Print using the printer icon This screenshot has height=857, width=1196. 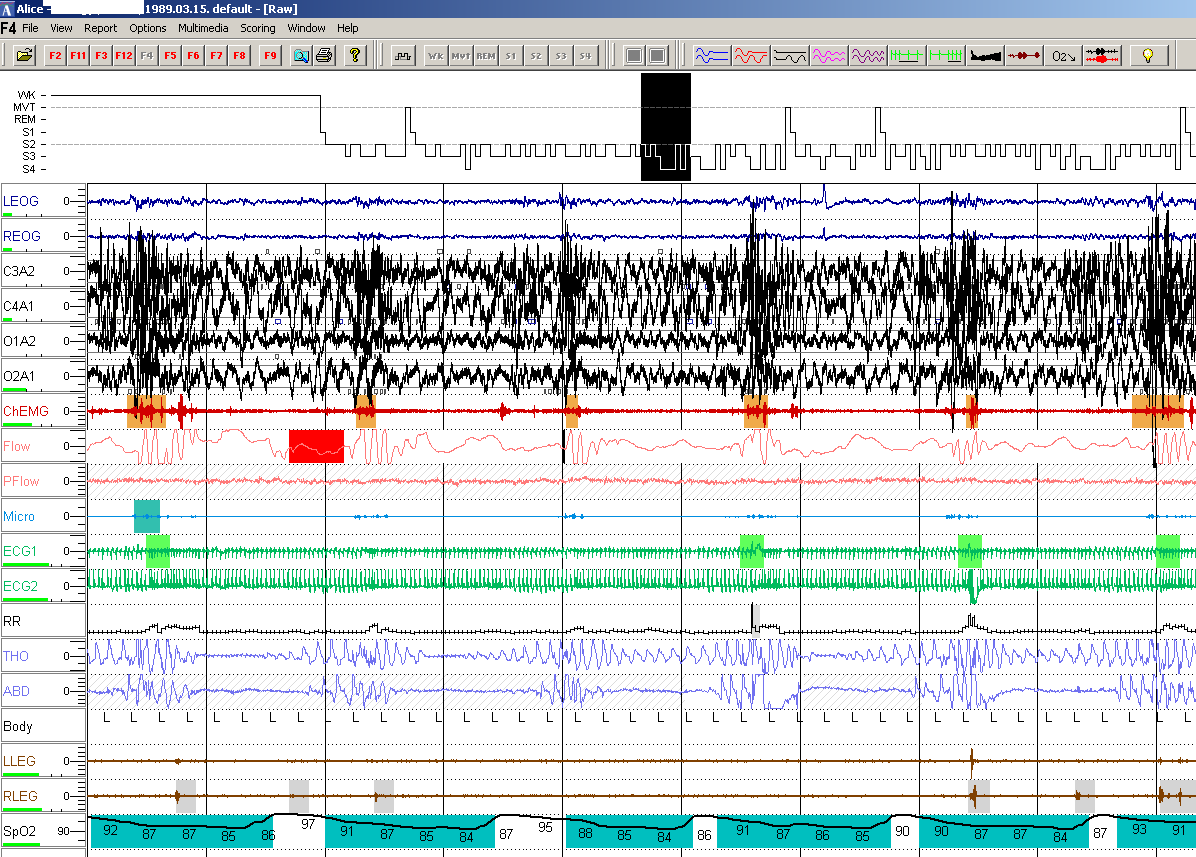[324, 56]
